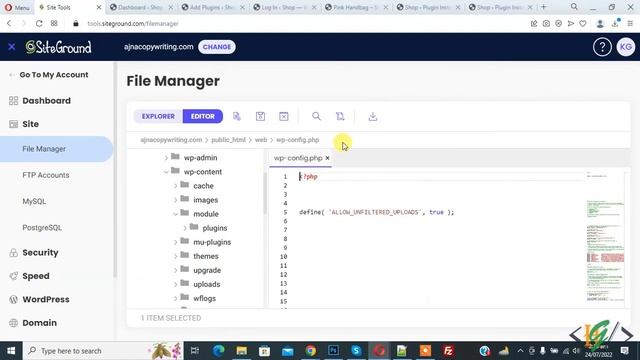Select the wflogs folder
This screenshot has height=360, width=640.
coord(204,298)
